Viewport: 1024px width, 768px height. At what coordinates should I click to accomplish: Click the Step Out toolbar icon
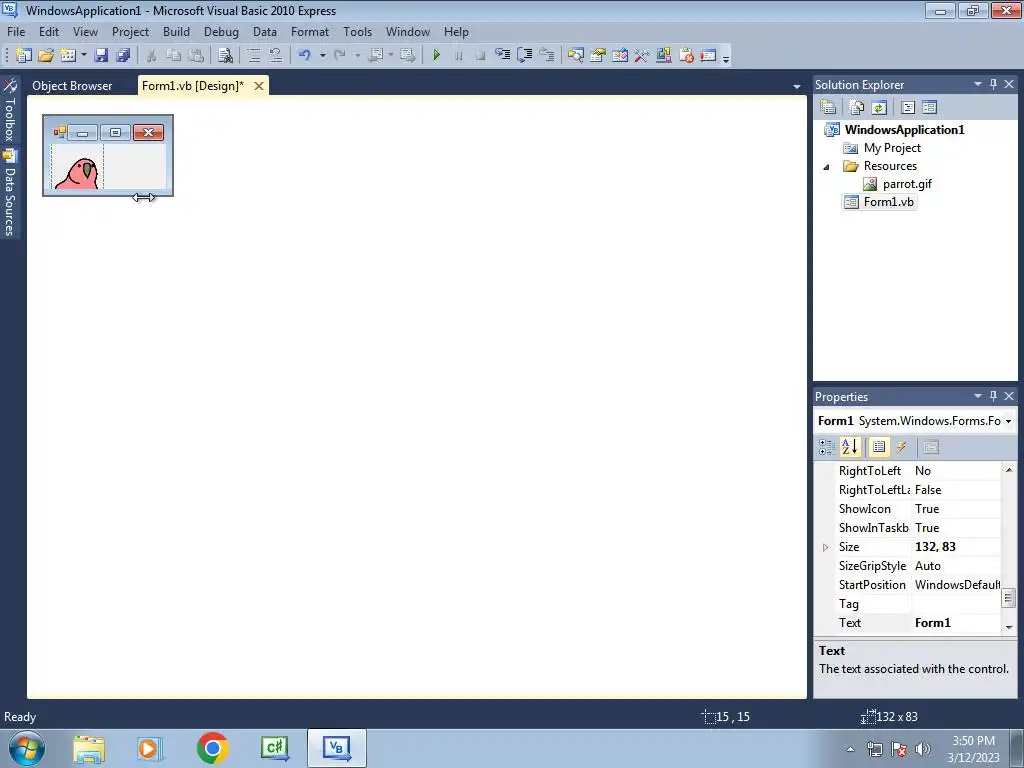point(547,56)
